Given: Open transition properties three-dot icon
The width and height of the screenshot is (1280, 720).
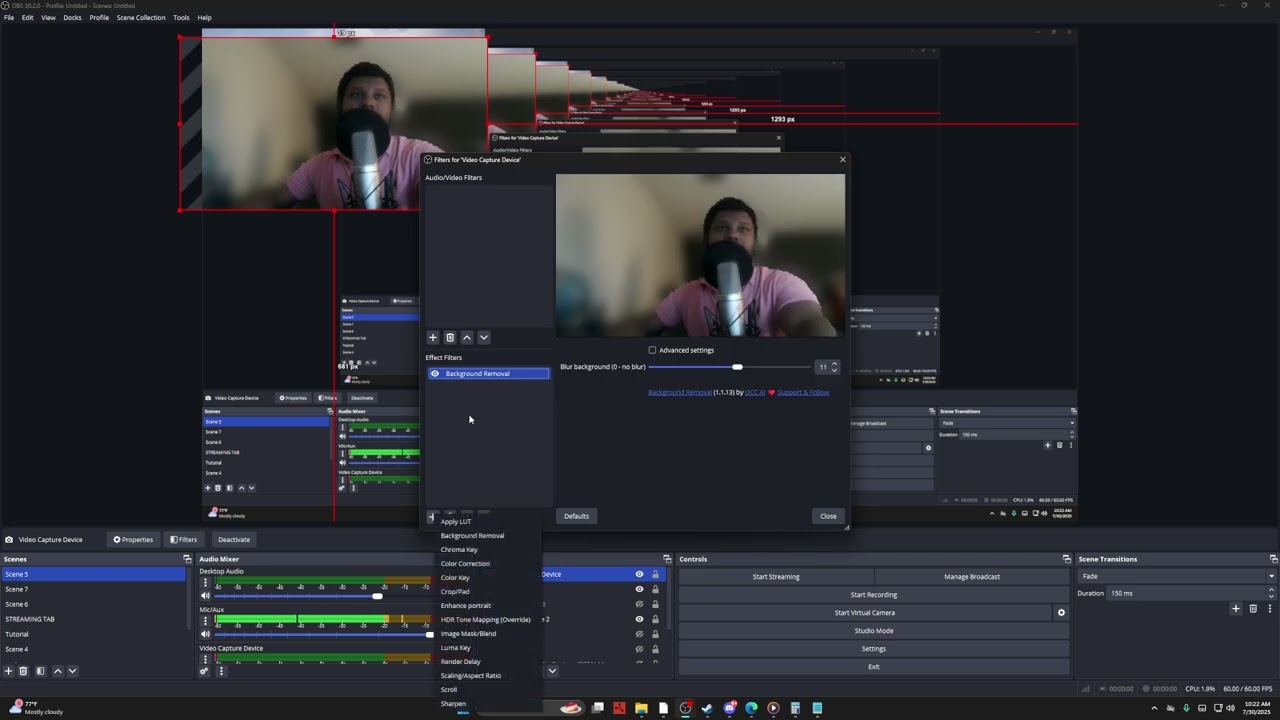Looking at the screenshot, I should (1270, 608).
